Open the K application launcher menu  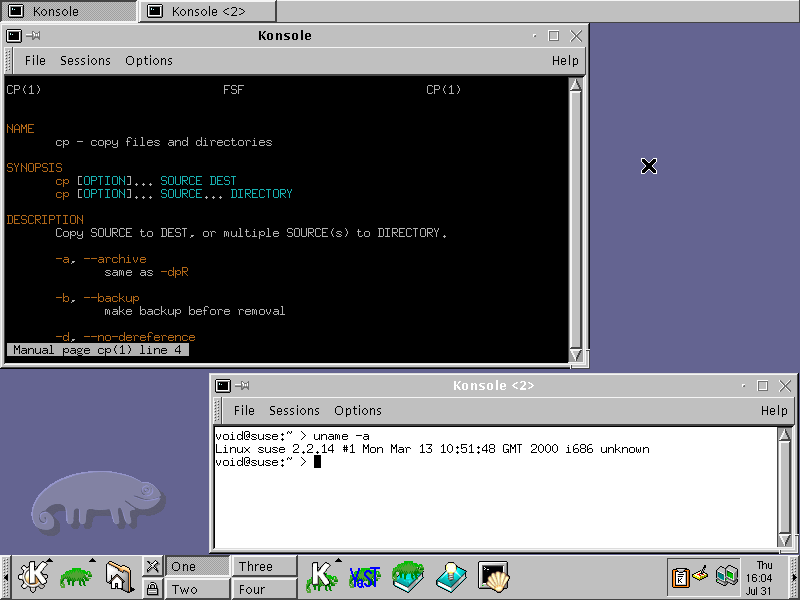pos(33,577)
